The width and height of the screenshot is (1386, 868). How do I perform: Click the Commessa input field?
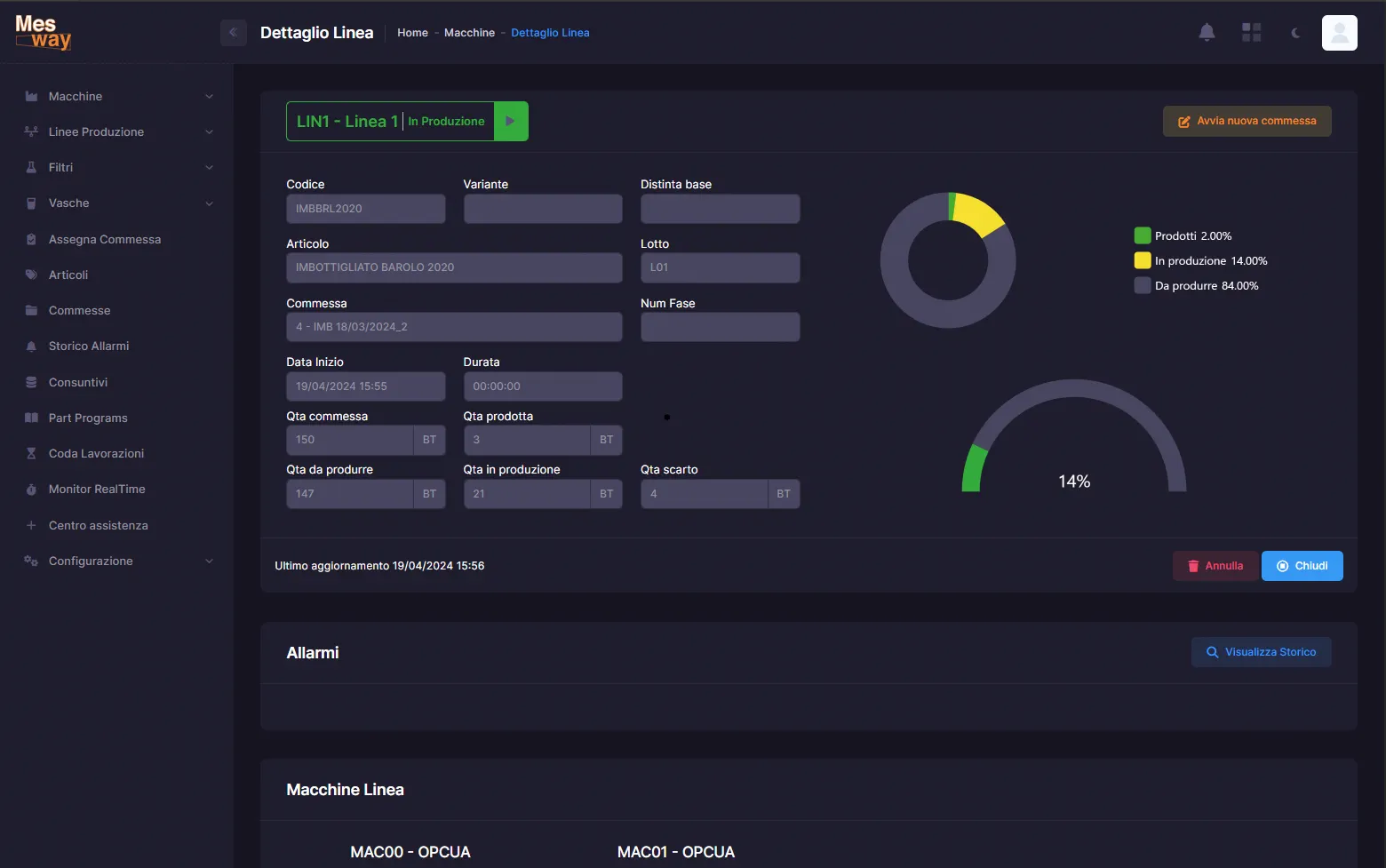pyautogui.click(x=454, y=327)
